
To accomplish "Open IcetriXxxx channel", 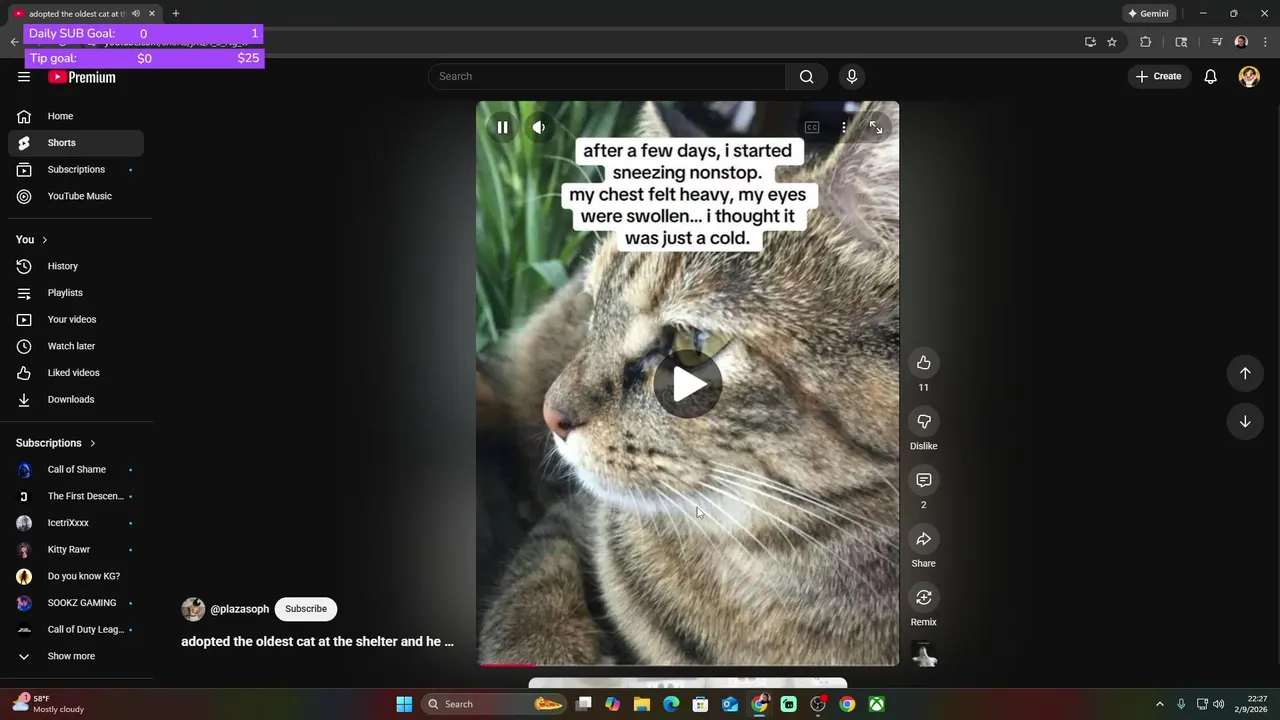I will tap(76, 523).
